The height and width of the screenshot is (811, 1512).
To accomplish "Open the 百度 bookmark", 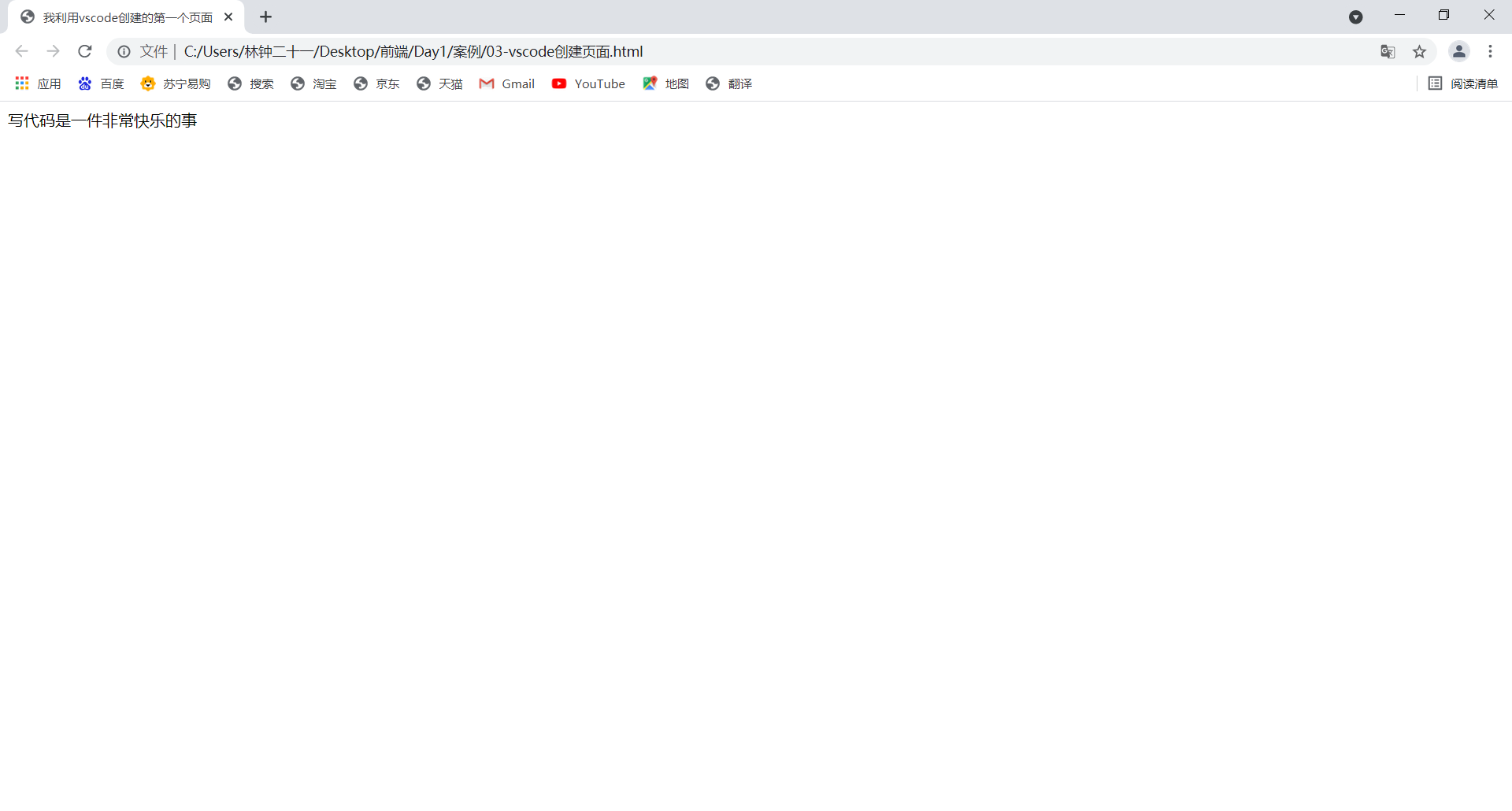I will [x=101, y=83].
